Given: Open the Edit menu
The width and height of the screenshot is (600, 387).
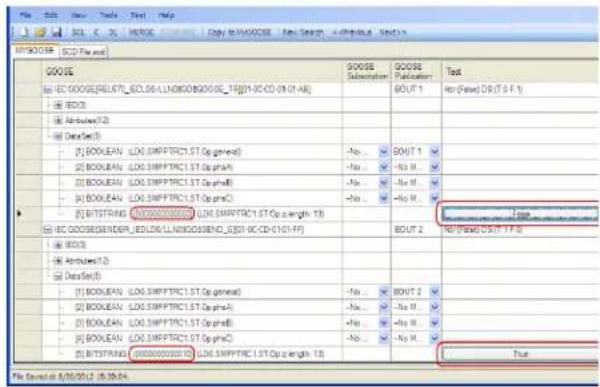Looking at the screenshot, I should pyautogui.click(x=51, y=15).
